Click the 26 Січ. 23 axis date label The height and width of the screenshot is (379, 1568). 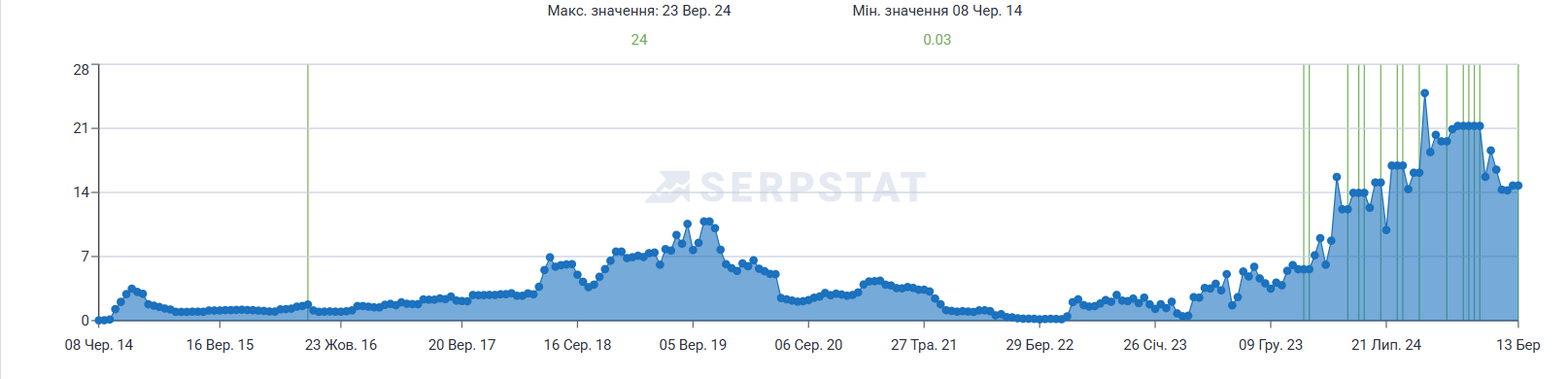[1155, 345]
